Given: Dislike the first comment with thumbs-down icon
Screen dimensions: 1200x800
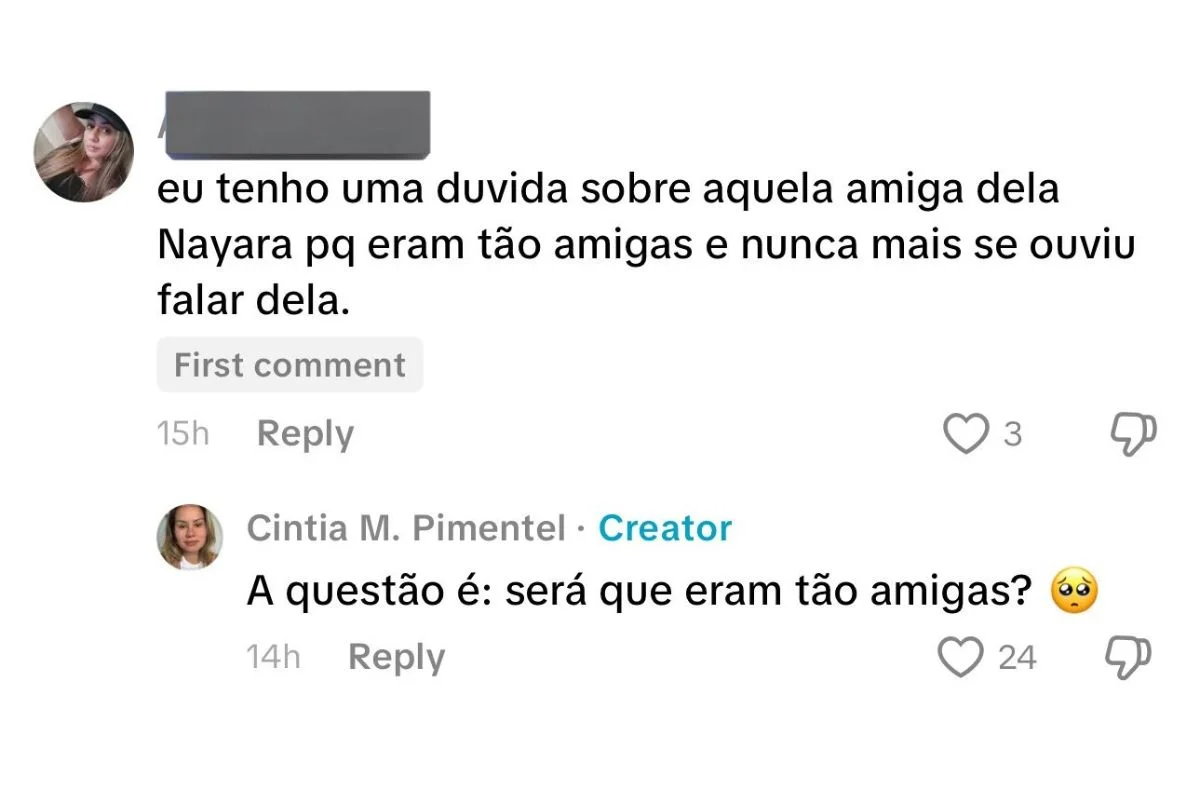Looking at the screenshot, I should point(1133,434).
